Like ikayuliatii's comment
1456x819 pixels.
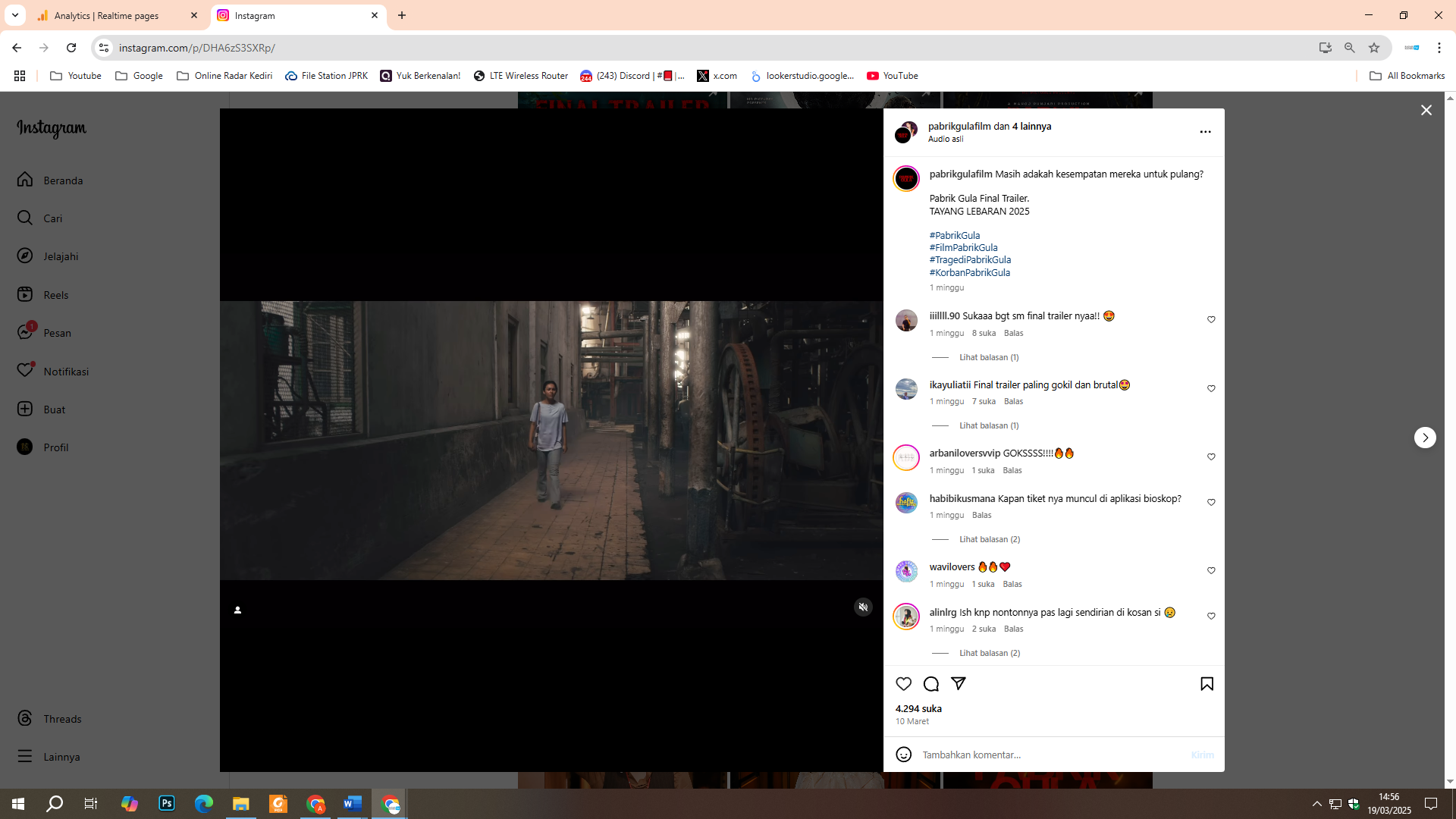(1211, 388)
